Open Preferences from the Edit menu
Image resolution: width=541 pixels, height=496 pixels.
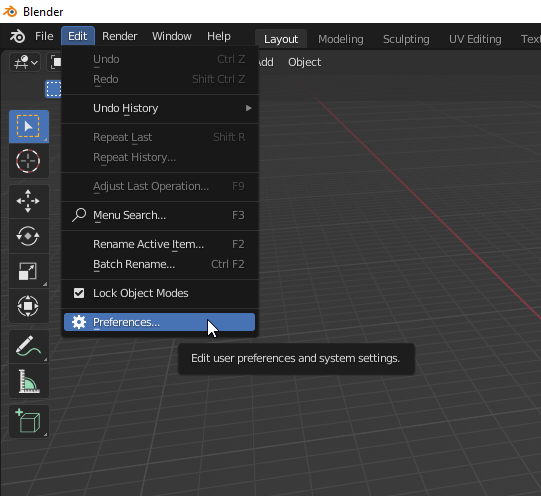pyautogui.click(x=160, y=322)
